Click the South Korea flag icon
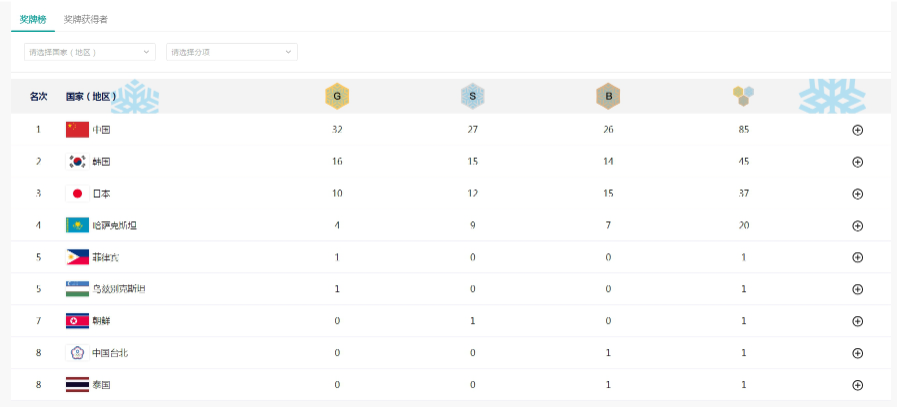Image resolution: width=897 pixels, height=407 pixels. (x=77, y=161)
